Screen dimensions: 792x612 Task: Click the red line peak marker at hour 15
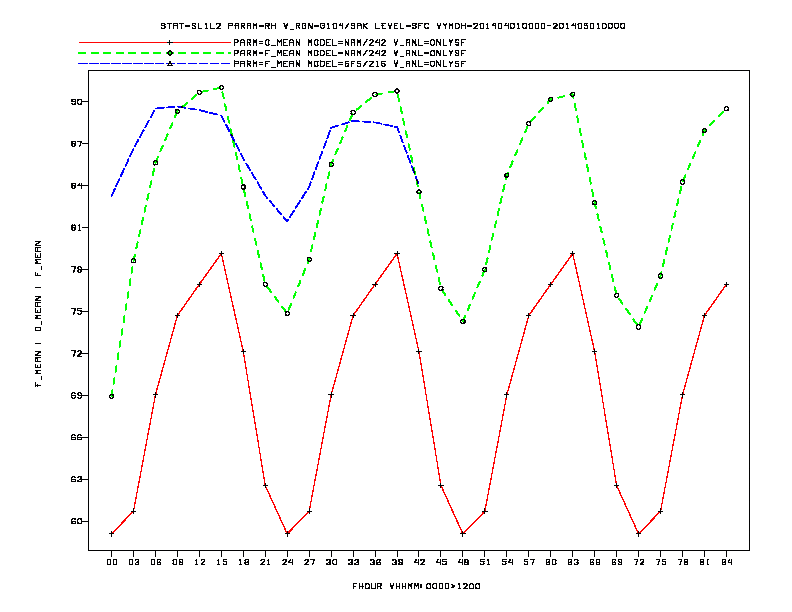pyautogui.click(x=221, y=253)
